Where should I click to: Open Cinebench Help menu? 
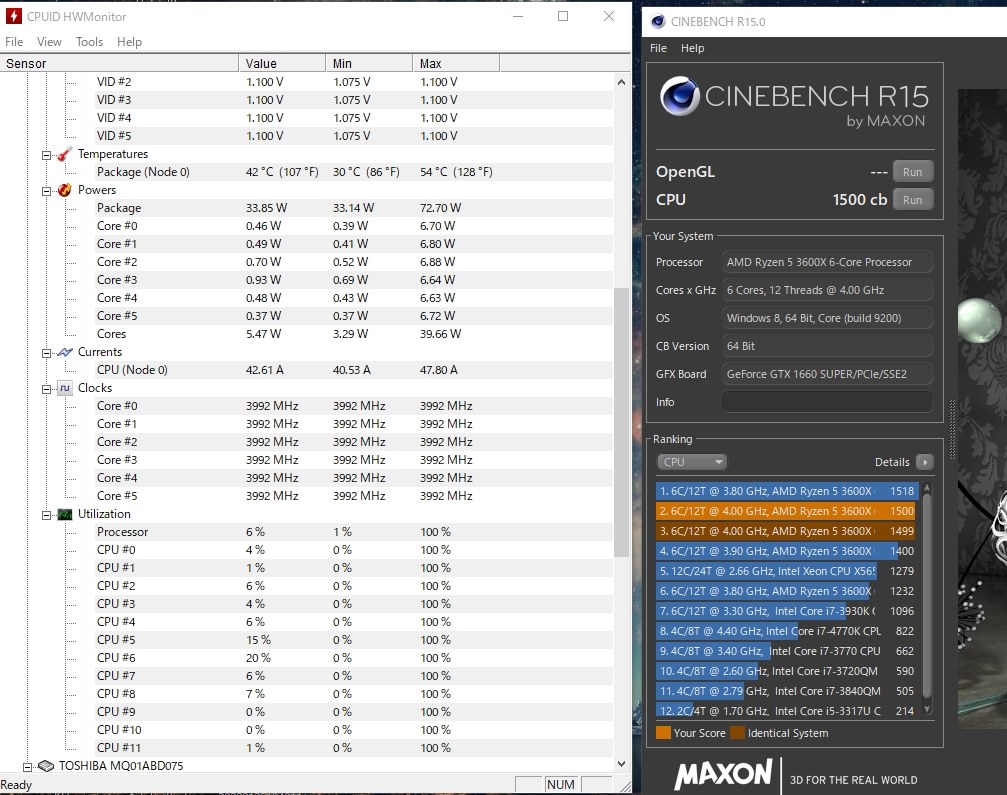pyautogui.click(x=692, y=48)
